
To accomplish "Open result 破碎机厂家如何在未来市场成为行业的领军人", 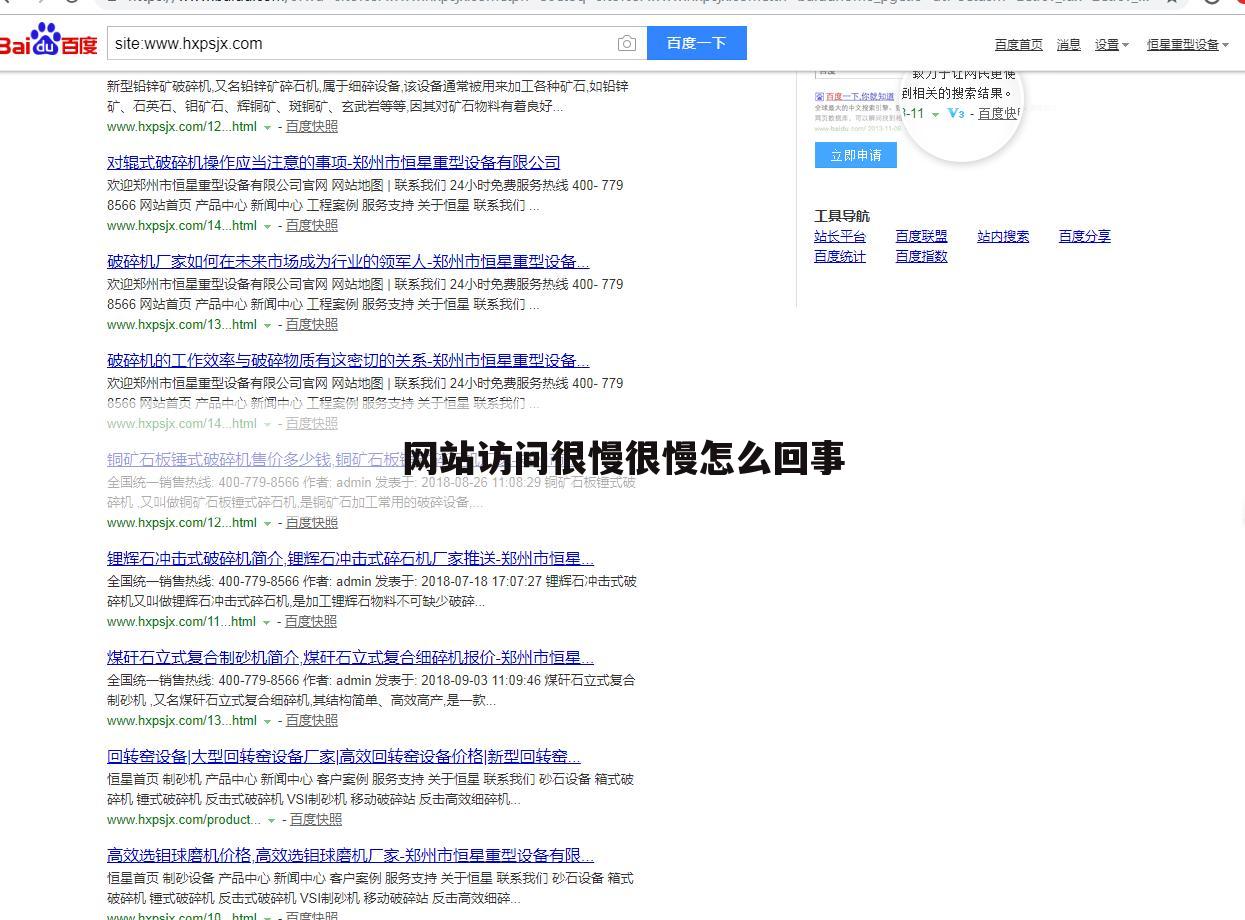I will [x=348, y=261].
